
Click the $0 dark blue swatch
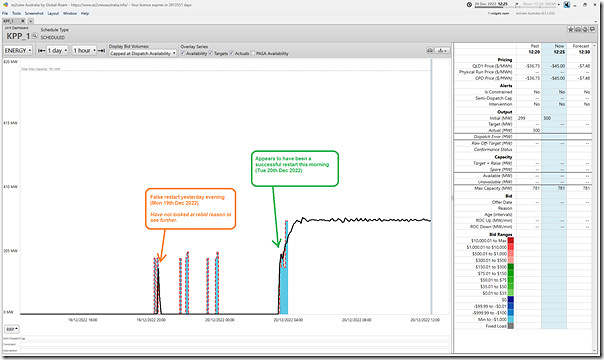(511, 300)
